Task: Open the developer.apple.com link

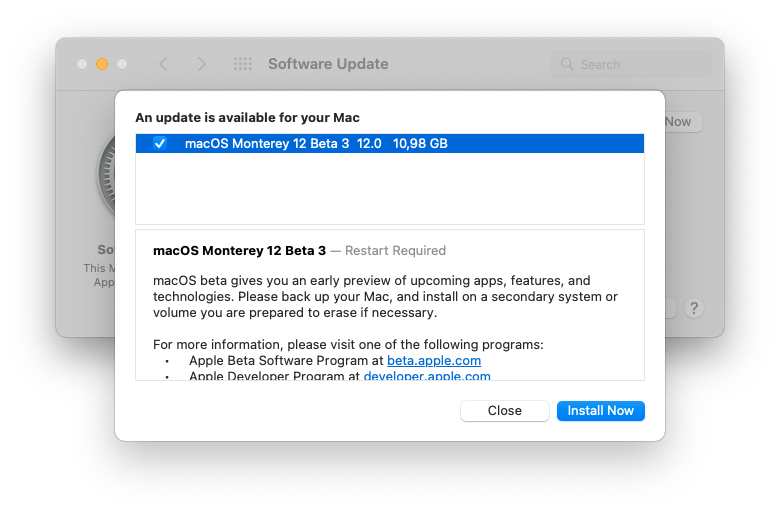Action: click(427, 376)
